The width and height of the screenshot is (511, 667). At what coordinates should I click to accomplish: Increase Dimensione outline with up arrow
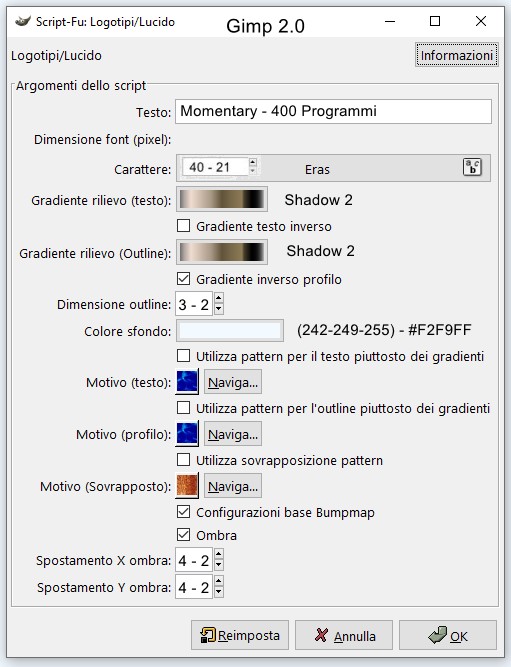[219, 298]
